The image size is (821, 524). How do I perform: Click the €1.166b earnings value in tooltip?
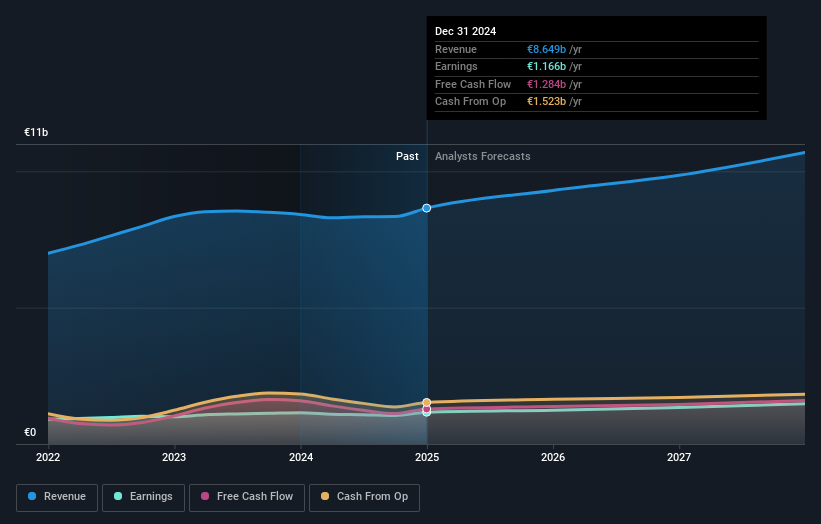pos(547,66)
